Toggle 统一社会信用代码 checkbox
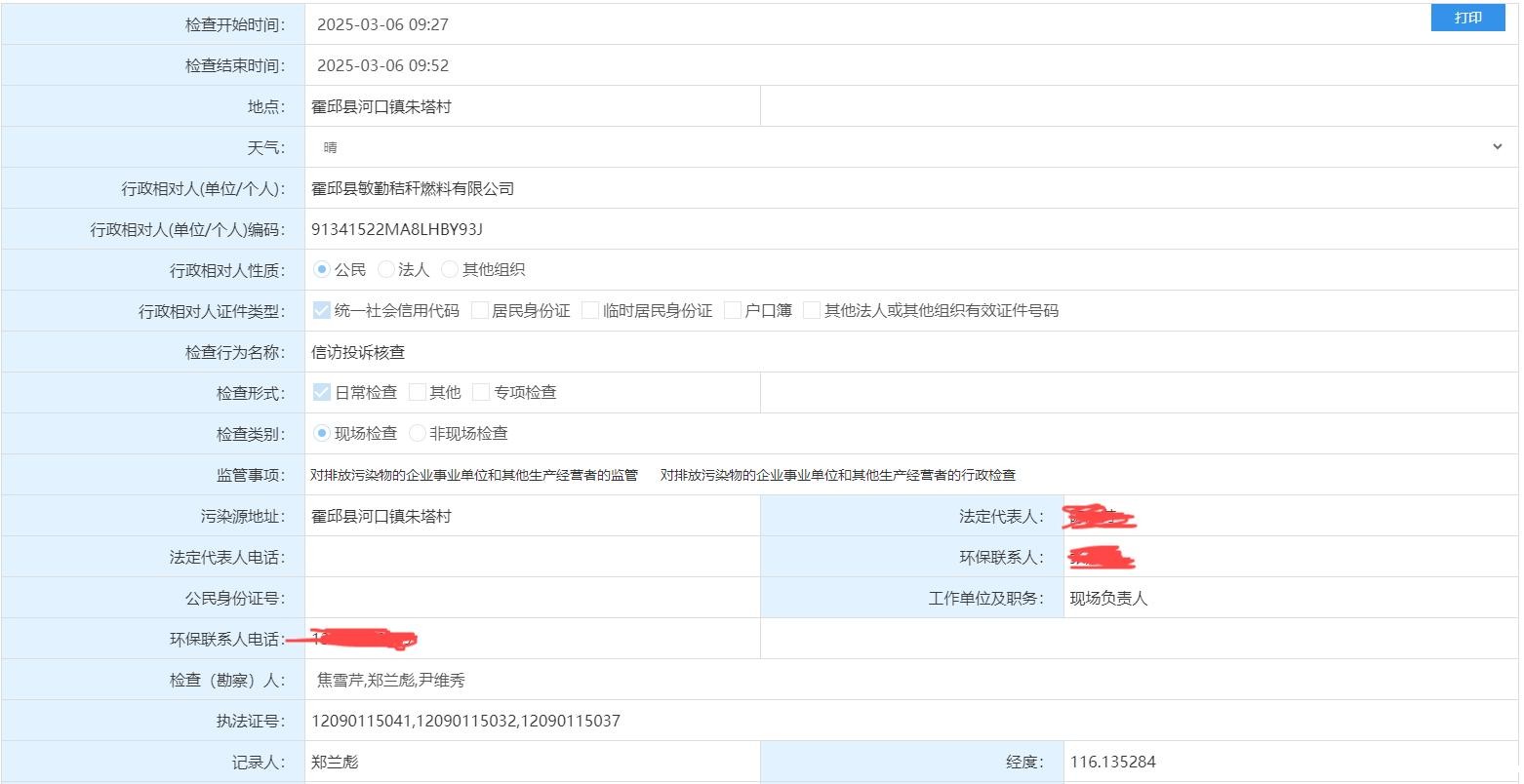The width and height of the screenshot is (1524, 784). coord(321,311)
